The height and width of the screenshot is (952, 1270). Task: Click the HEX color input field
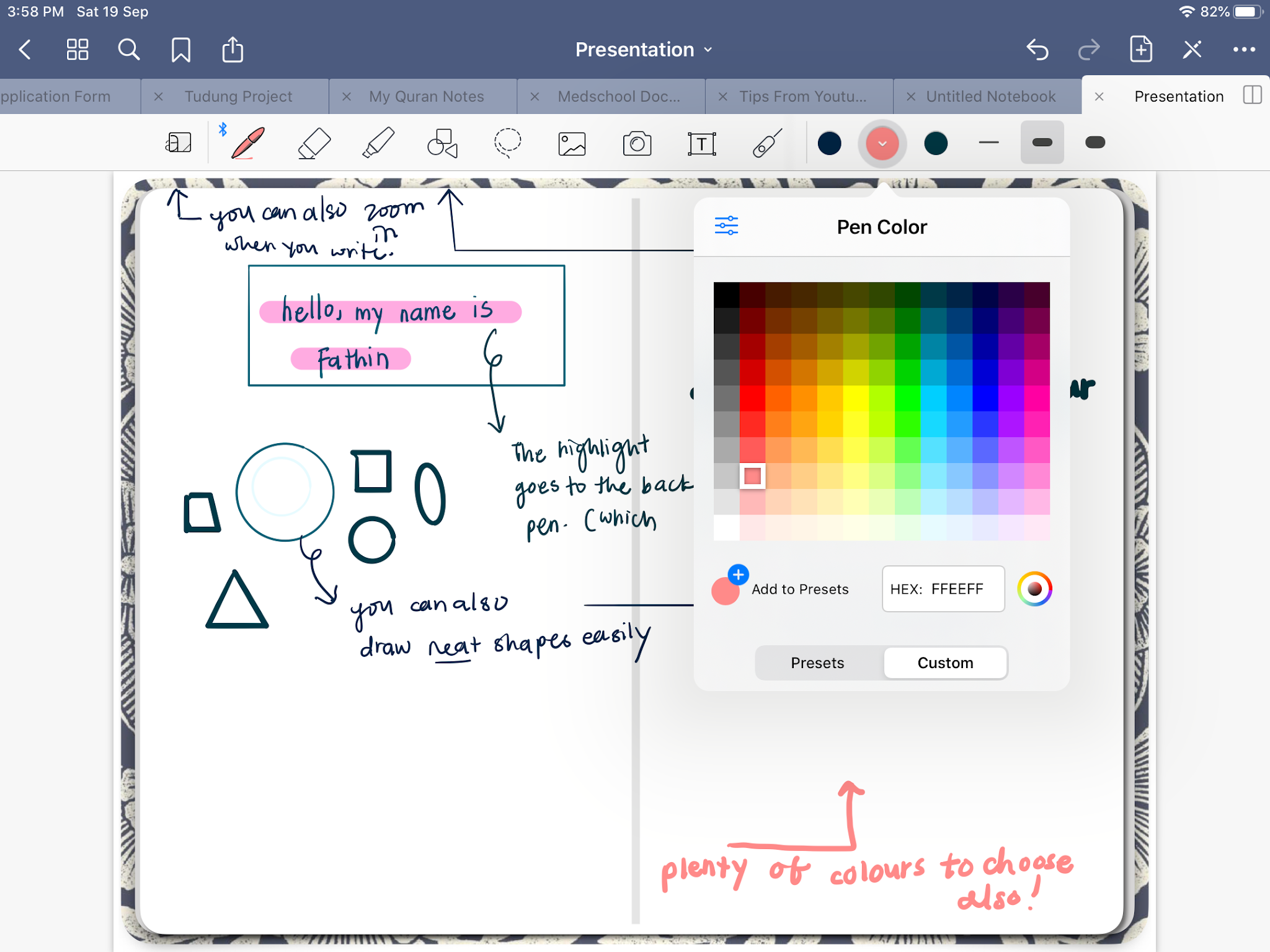tap(943, 589)
